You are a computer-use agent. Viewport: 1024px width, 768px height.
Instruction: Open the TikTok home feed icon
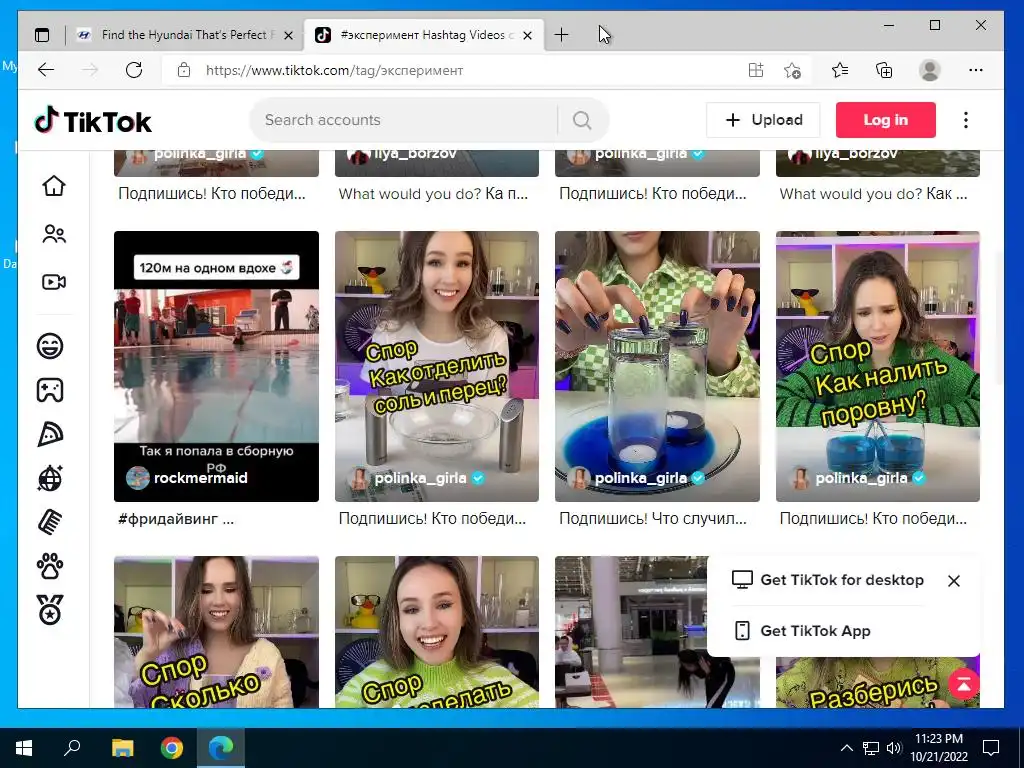(54, 186)
